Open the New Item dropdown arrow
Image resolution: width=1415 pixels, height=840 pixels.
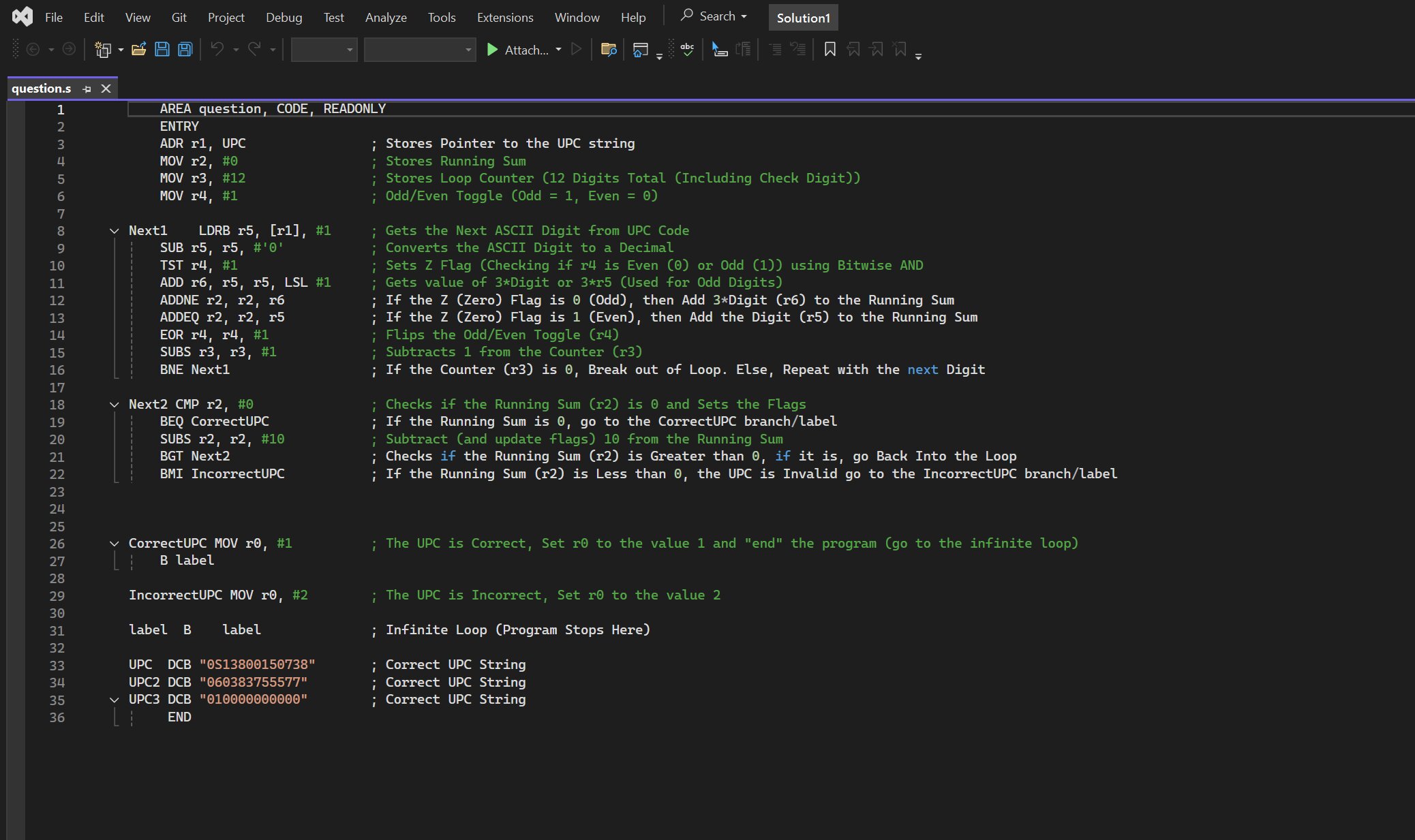coord(121,50)
